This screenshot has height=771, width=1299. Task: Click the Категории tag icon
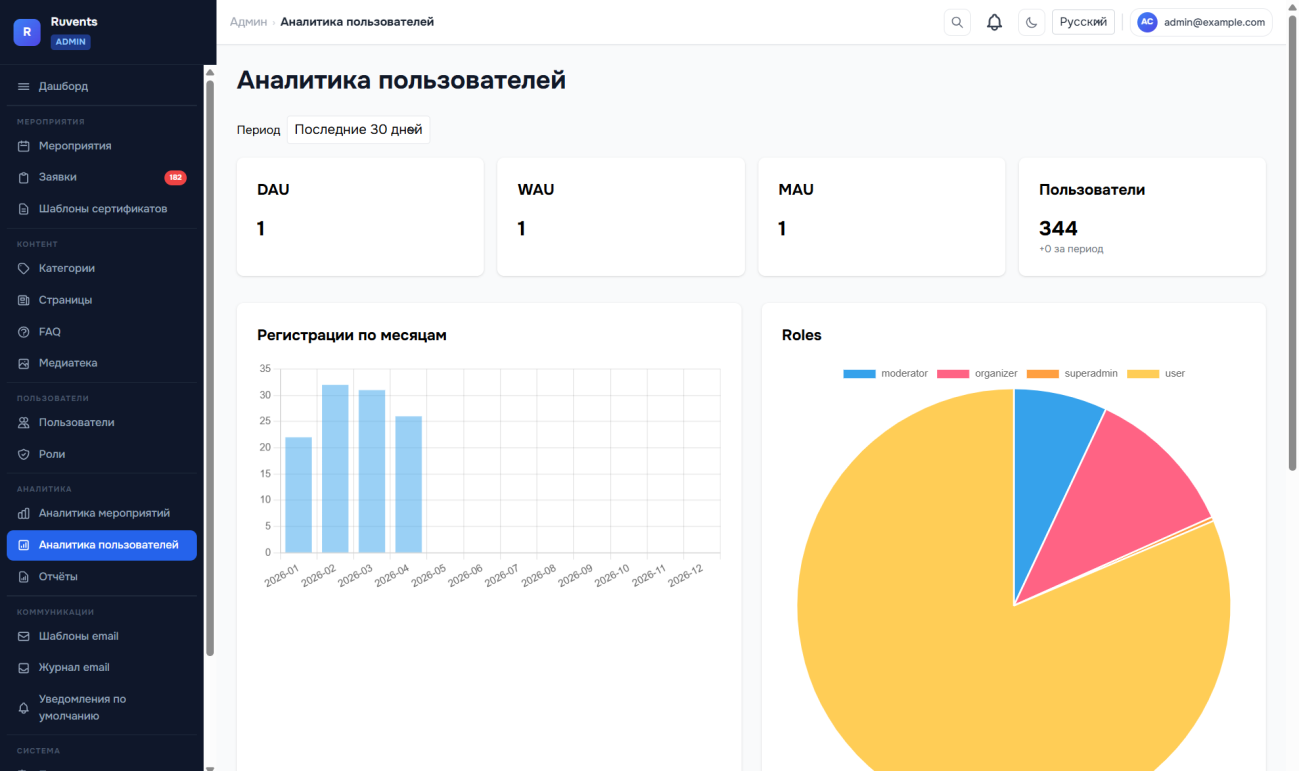[24, 268]
